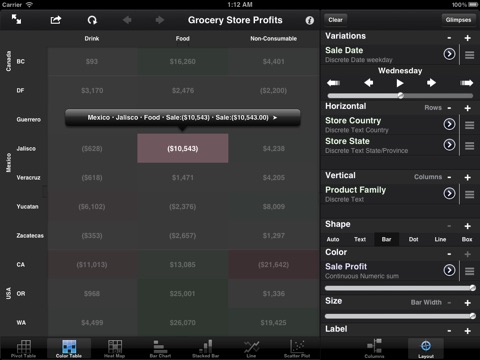Tap the Clear button
This screenshot has width=480, height=360.
[335, 20]
